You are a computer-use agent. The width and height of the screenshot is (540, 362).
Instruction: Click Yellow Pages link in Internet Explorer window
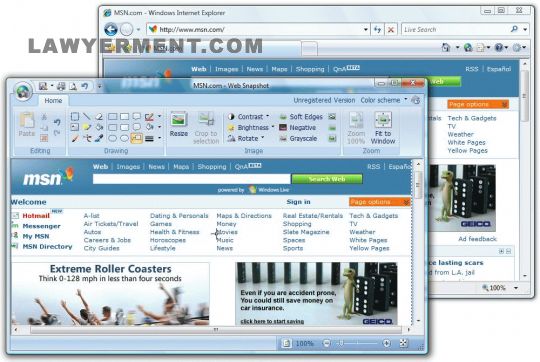point(467,151)
